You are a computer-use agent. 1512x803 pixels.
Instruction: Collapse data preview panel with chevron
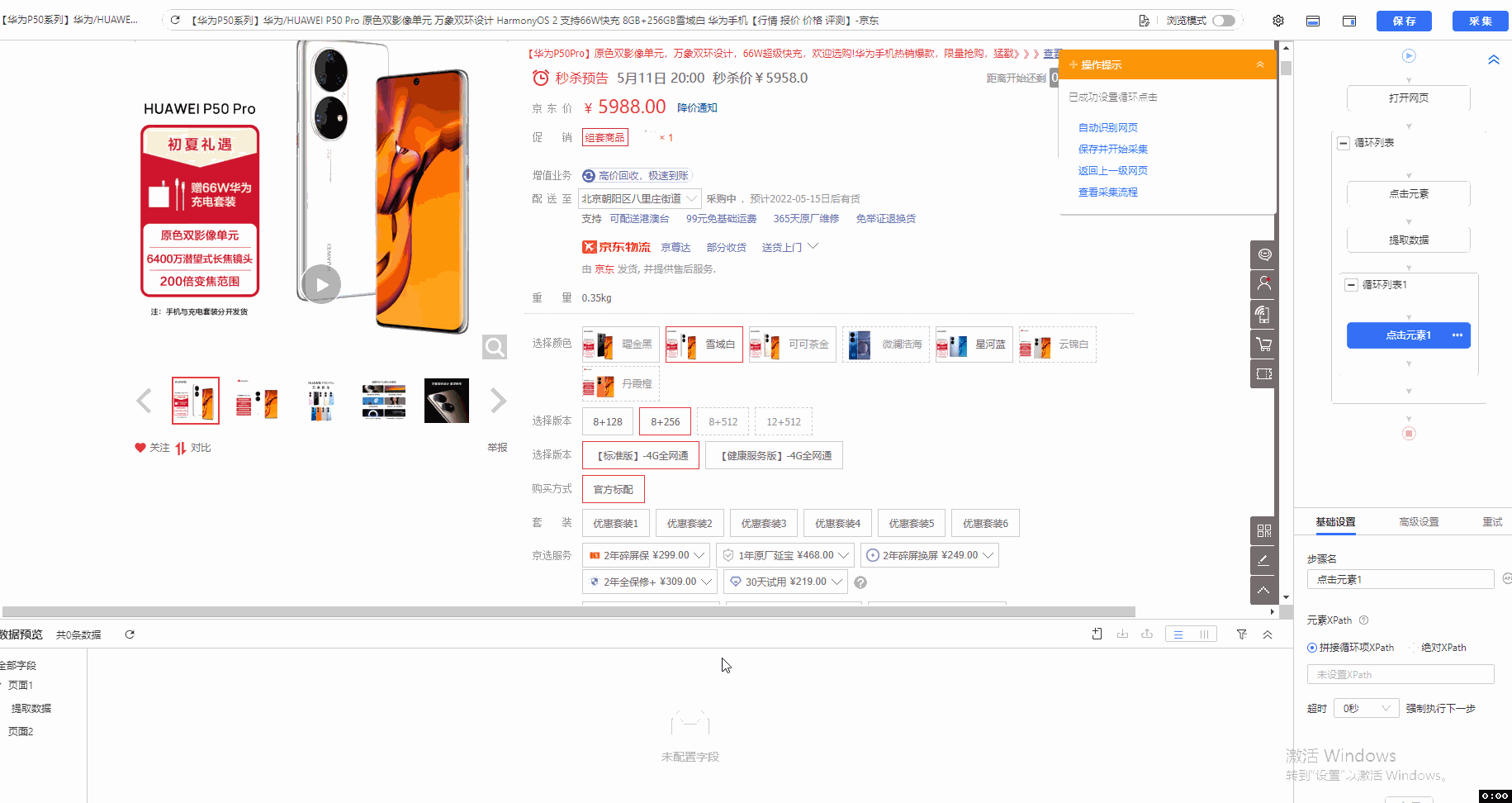(1268, 634)
